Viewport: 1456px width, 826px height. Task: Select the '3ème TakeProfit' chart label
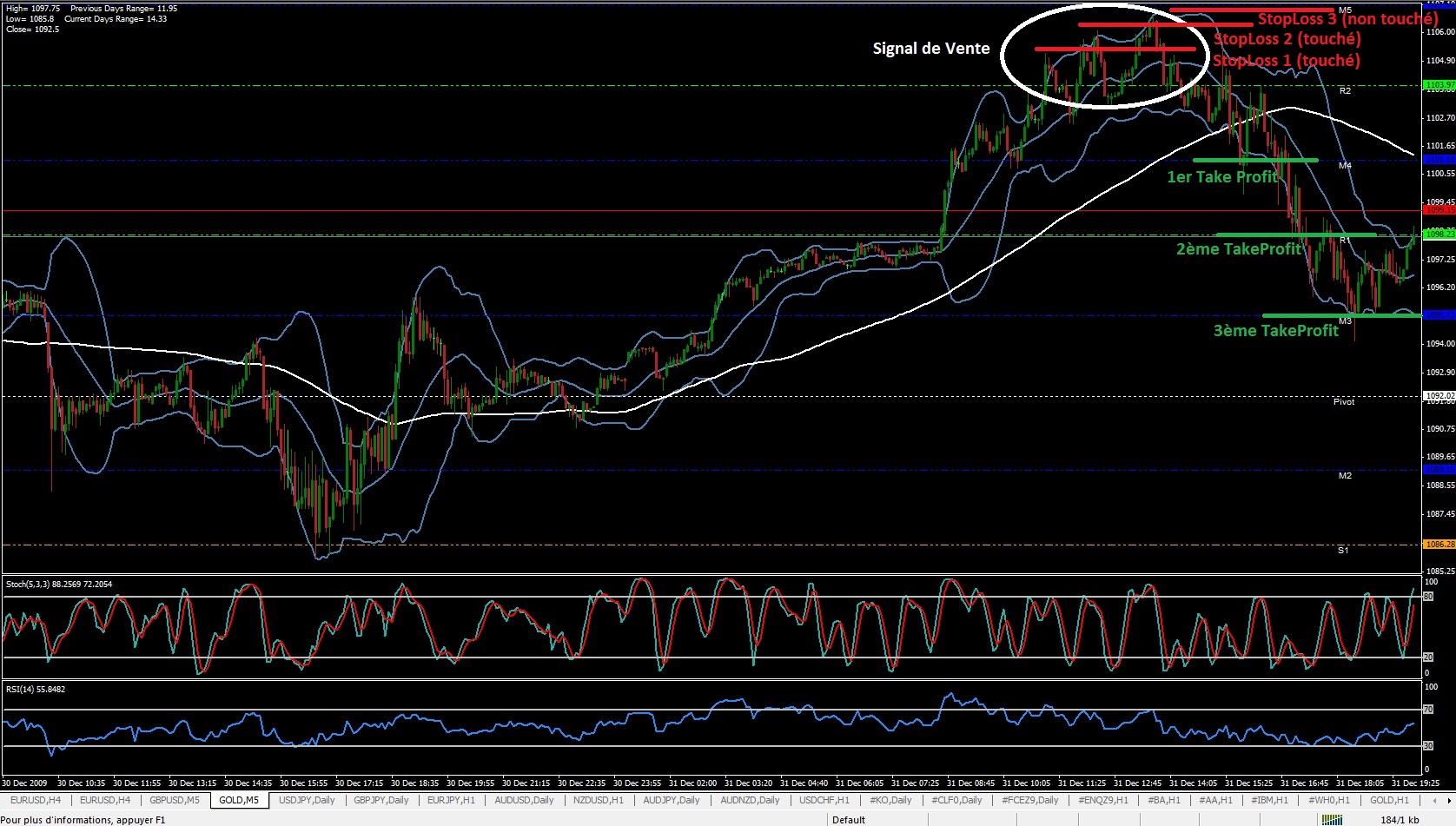pos(1275,331)
